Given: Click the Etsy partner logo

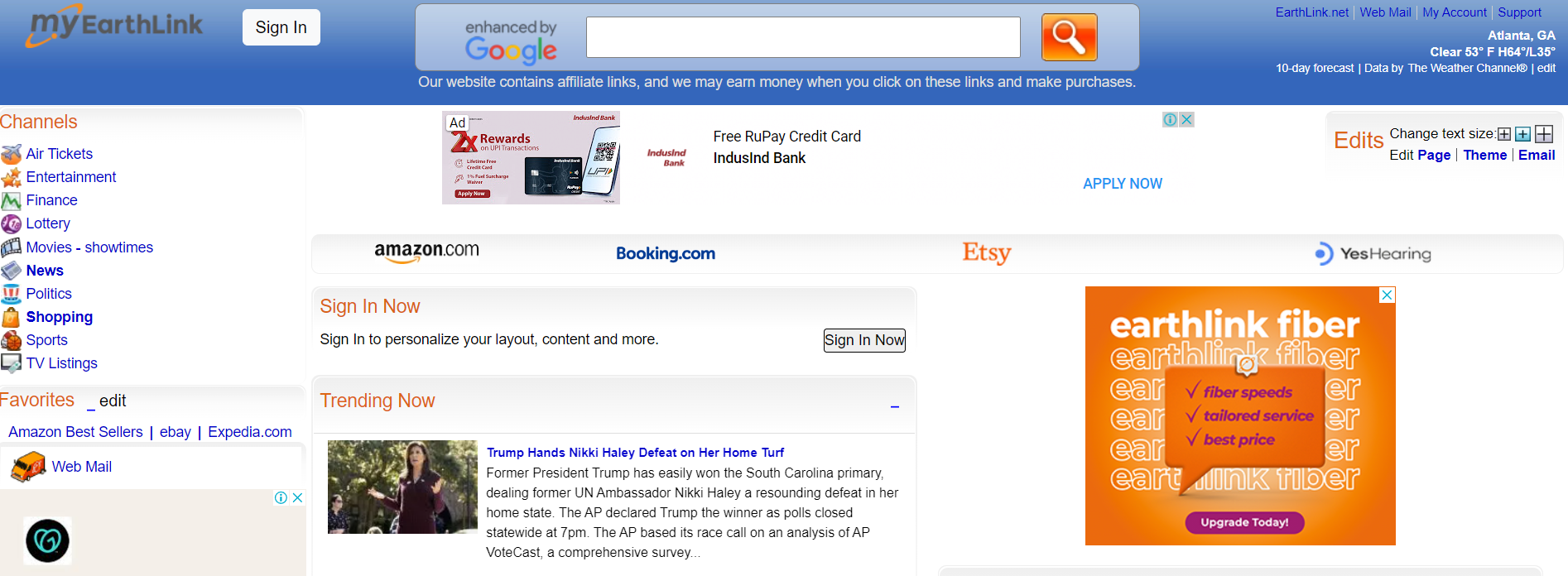Looking at the screenshot, I should tap(987, 252).
